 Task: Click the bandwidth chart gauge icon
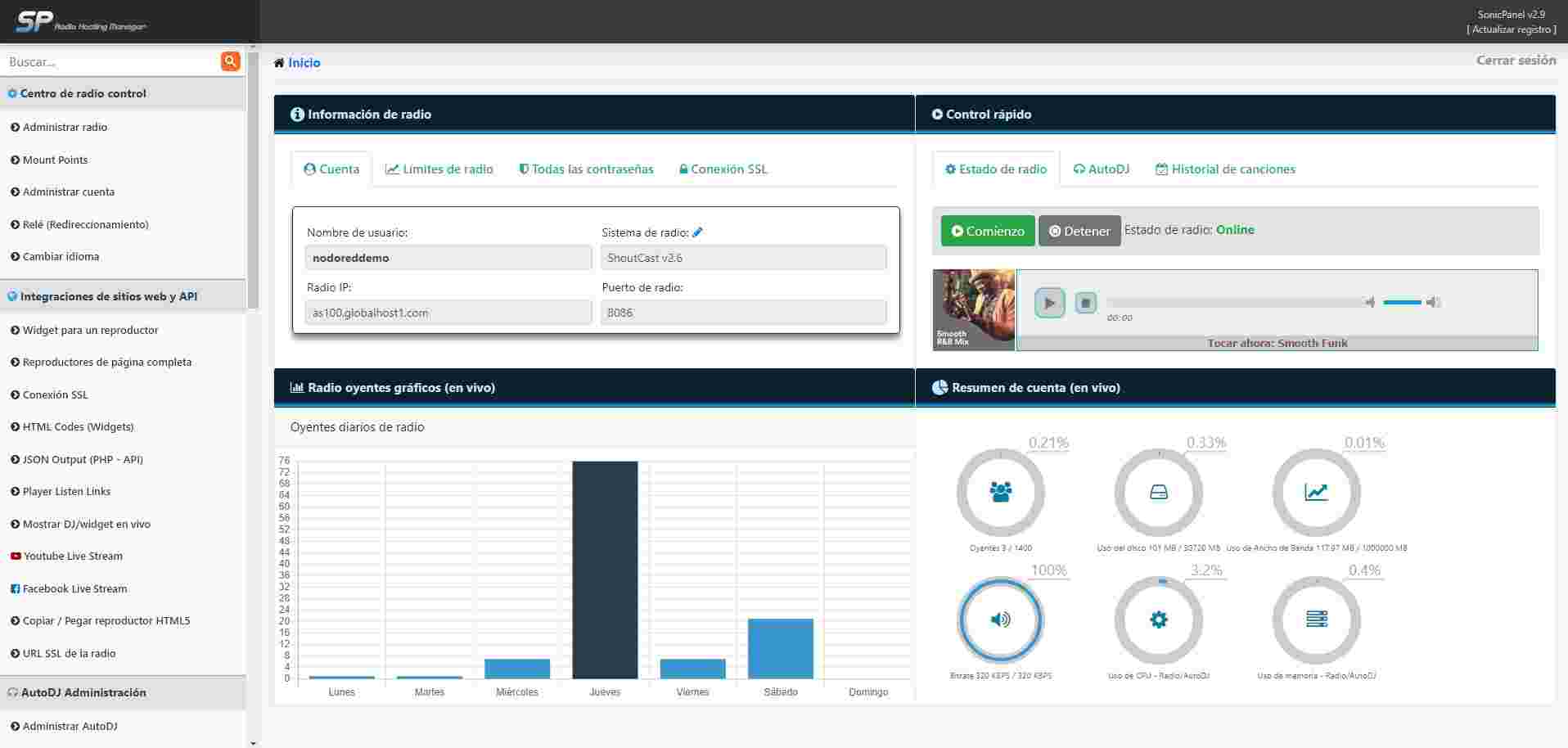pyautogui.click(x=1316, y=493)
